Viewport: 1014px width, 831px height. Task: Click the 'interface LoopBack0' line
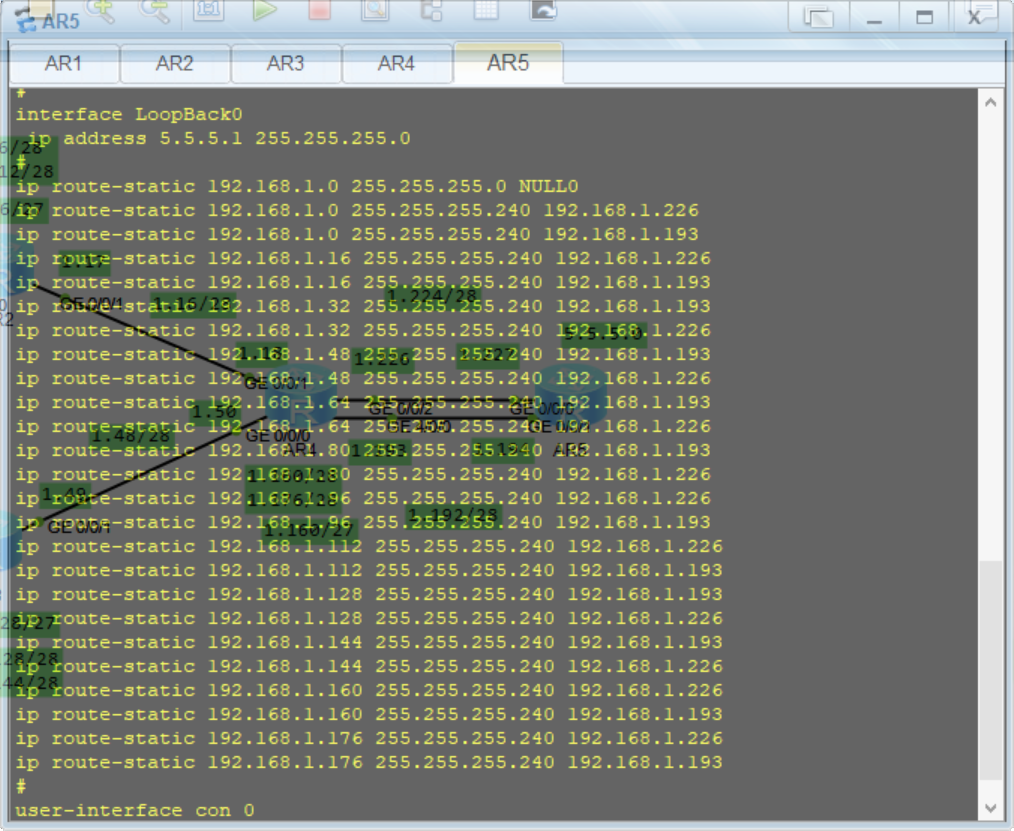(129, 114)
